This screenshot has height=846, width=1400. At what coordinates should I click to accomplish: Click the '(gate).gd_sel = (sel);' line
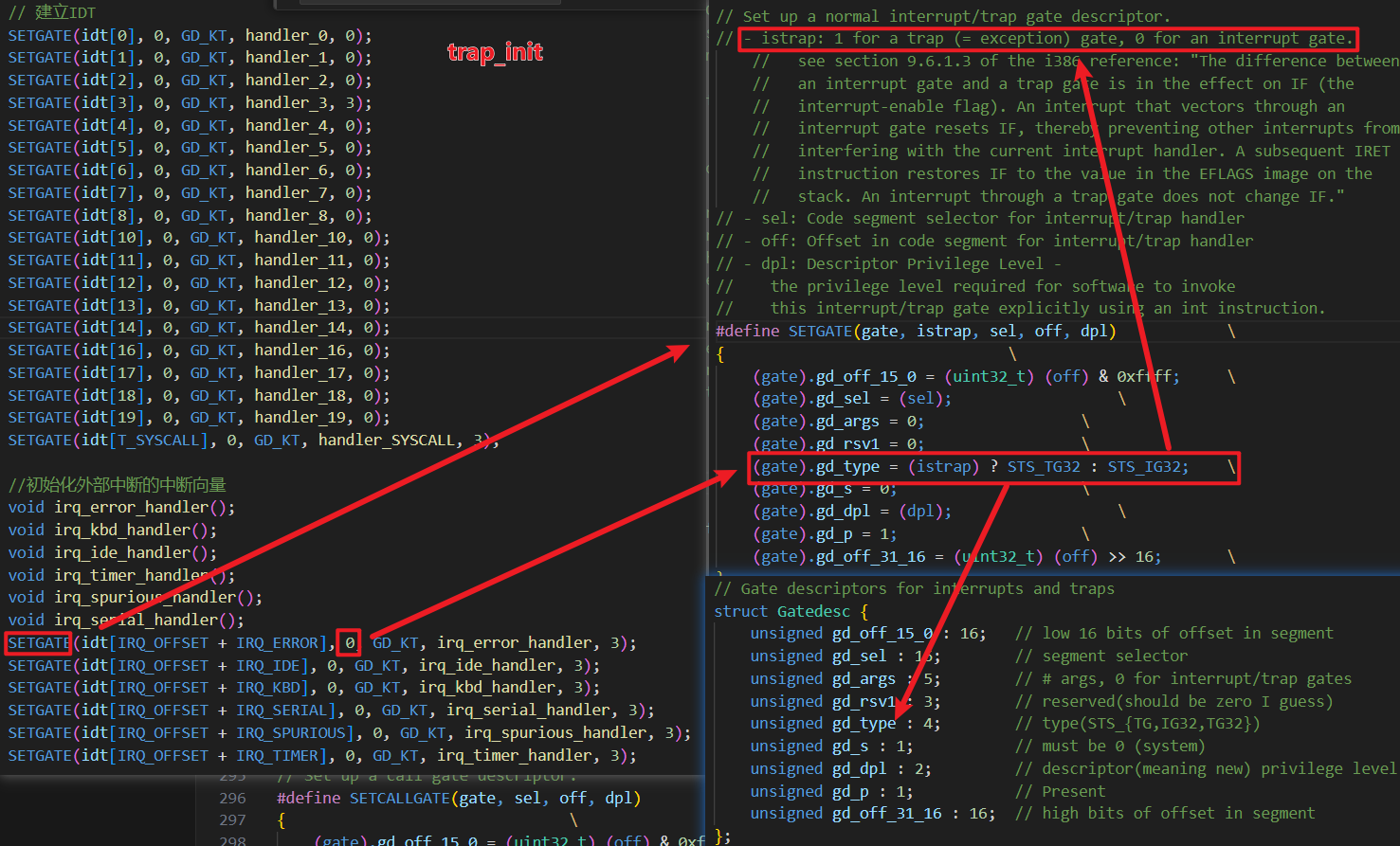point(852,398)
